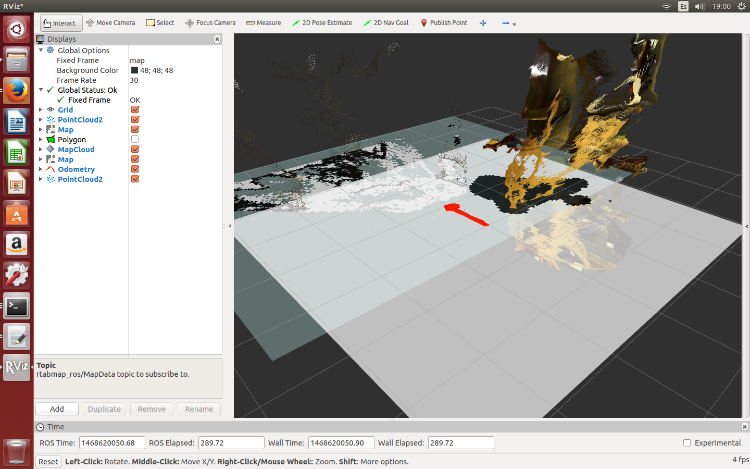Select the 2D Nav Goal tool
This screenshot has height=469, width=750.
[389, 22]
